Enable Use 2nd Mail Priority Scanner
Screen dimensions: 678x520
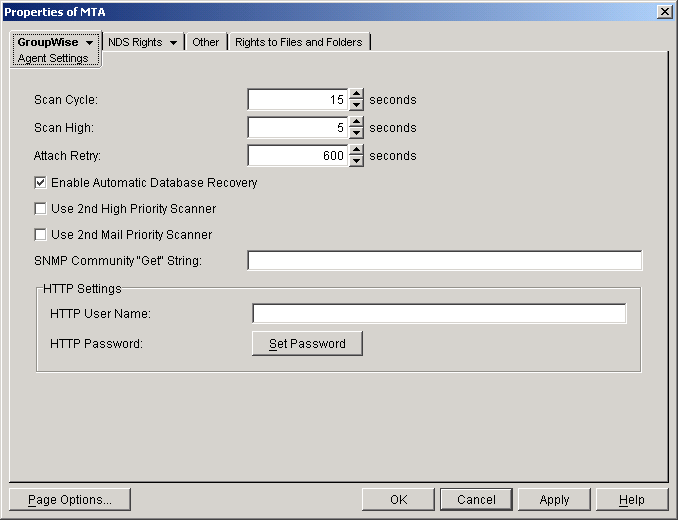click(x=40, y=235)
